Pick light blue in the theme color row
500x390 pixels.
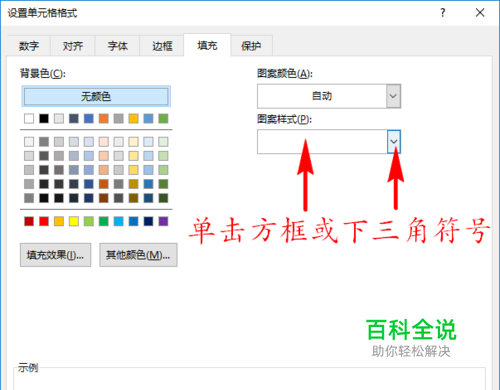pos(148,118)
